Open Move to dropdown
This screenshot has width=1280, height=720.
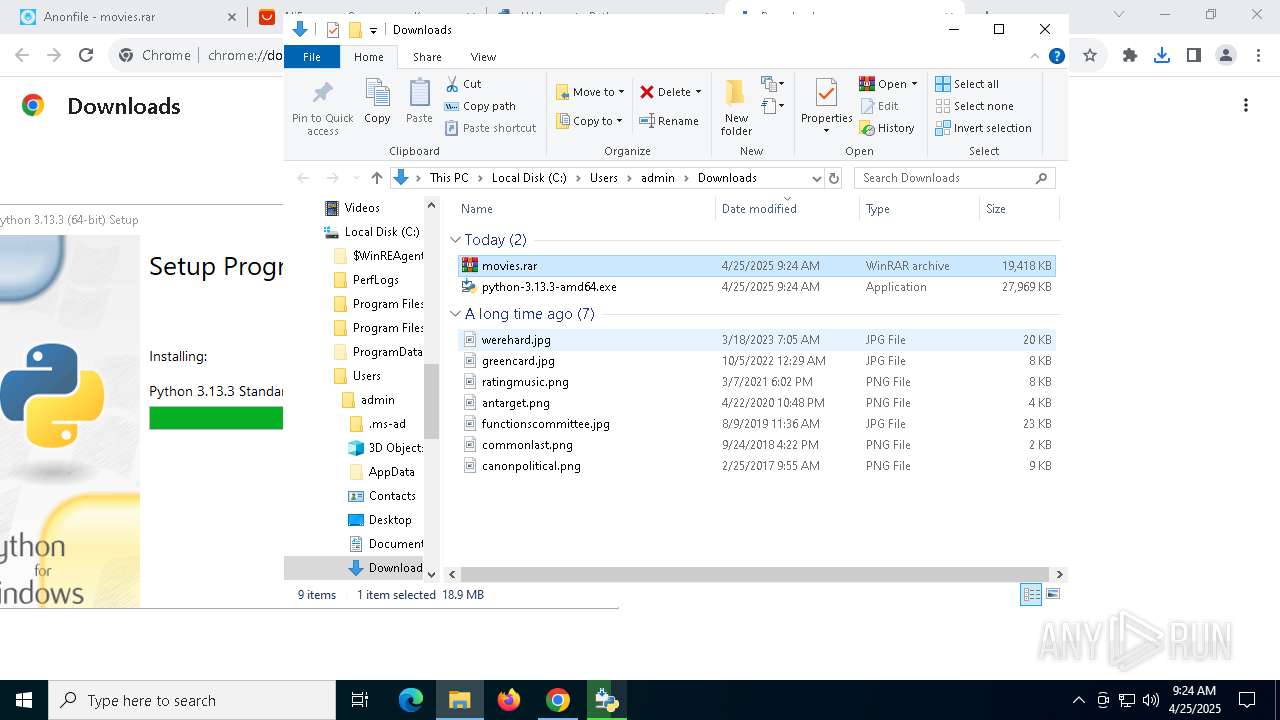point(590,92)
